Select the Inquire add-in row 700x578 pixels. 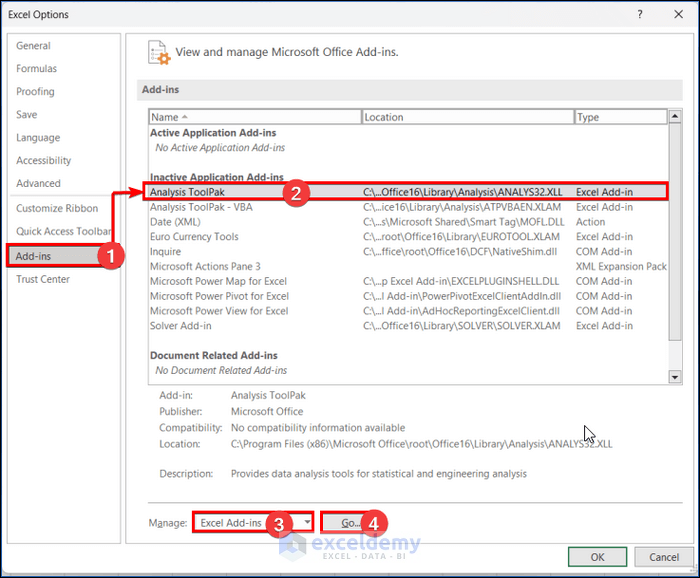click(408, 251)
